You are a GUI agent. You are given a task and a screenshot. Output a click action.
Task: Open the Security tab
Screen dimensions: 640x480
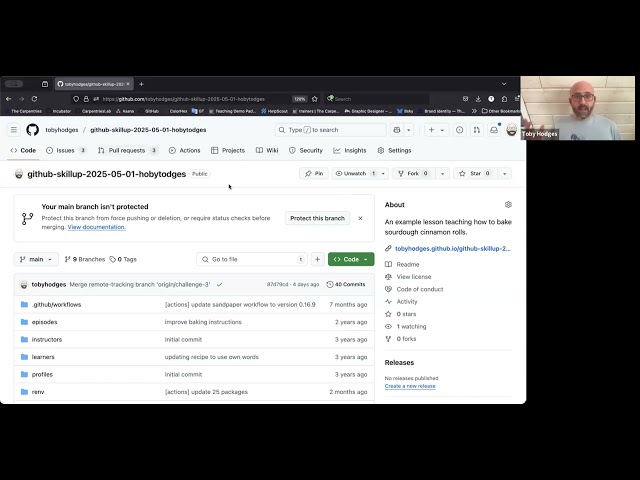click(x=306, y=150)
